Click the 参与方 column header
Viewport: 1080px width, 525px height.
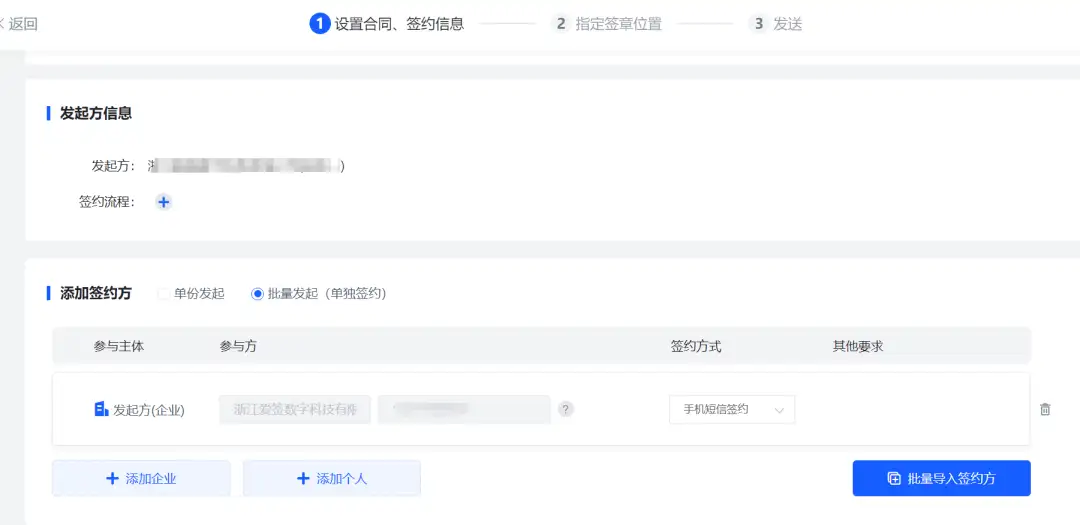(238, 347)
